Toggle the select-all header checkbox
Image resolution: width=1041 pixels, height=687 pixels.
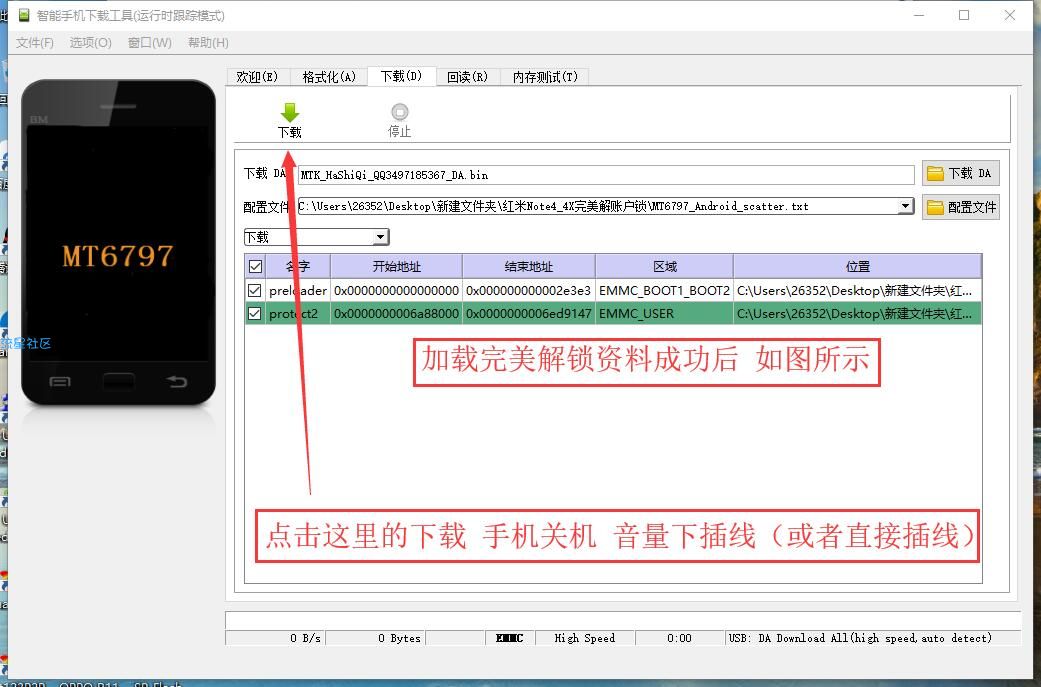[x=255, y=267]
